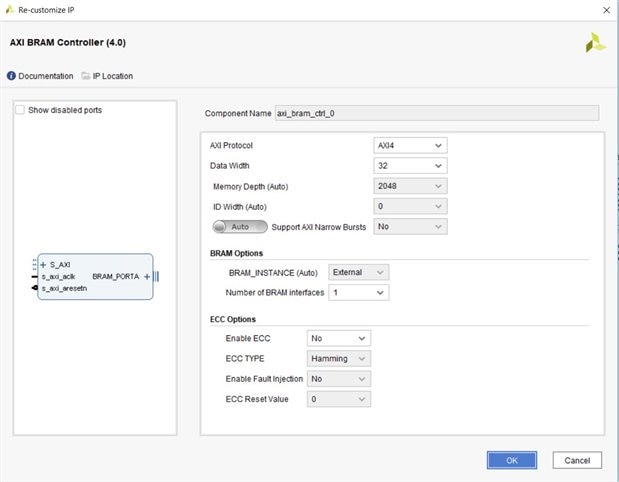
Task: Close the Re-customize IP dialog
Action: coord(603,9)
